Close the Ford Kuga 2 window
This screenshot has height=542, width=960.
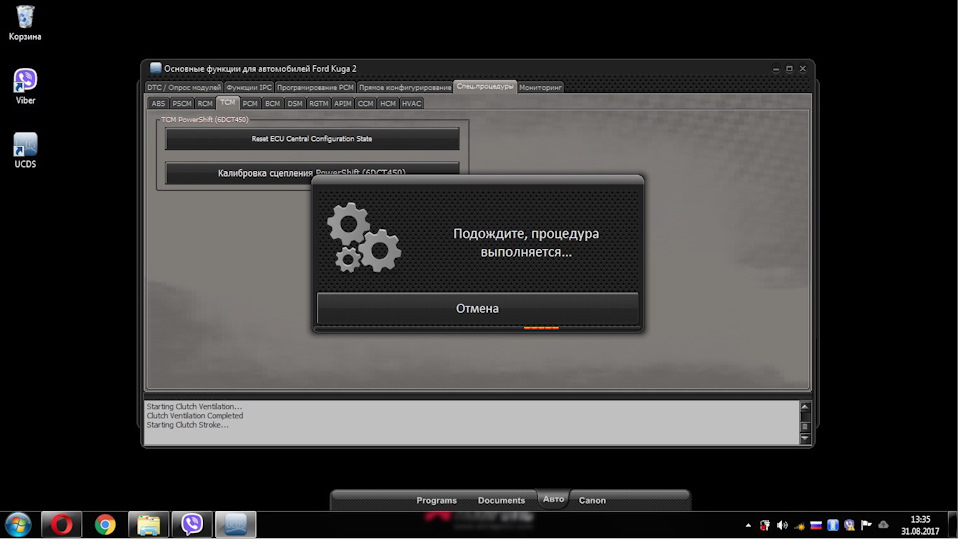[x=803, y=69]
